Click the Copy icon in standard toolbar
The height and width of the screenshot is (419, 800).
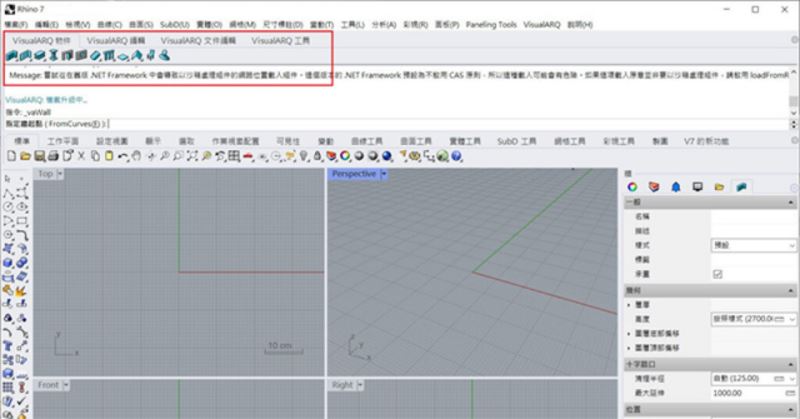pos(95,156)
